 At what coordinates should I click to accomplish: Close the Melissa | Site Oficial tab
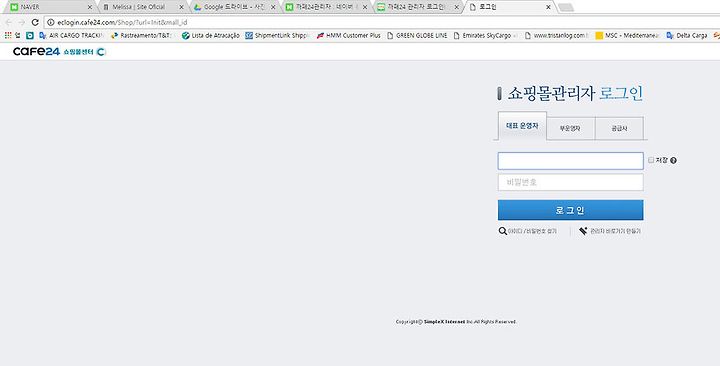point(181,7)
